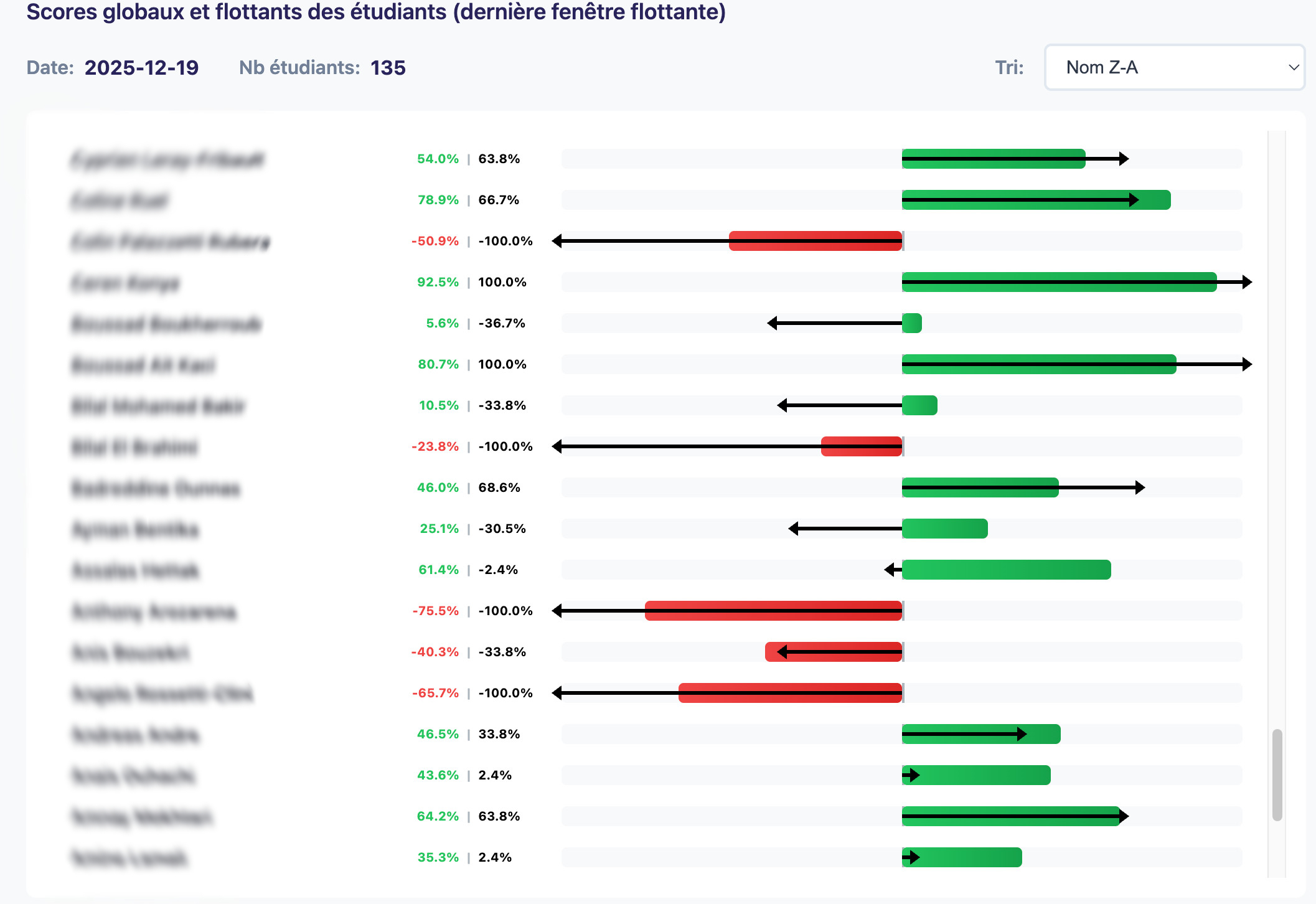This screenshot has width=1316, height=904.
Task: Click the green bar for 78.9% score
Action: click(x=1036, y=200)
